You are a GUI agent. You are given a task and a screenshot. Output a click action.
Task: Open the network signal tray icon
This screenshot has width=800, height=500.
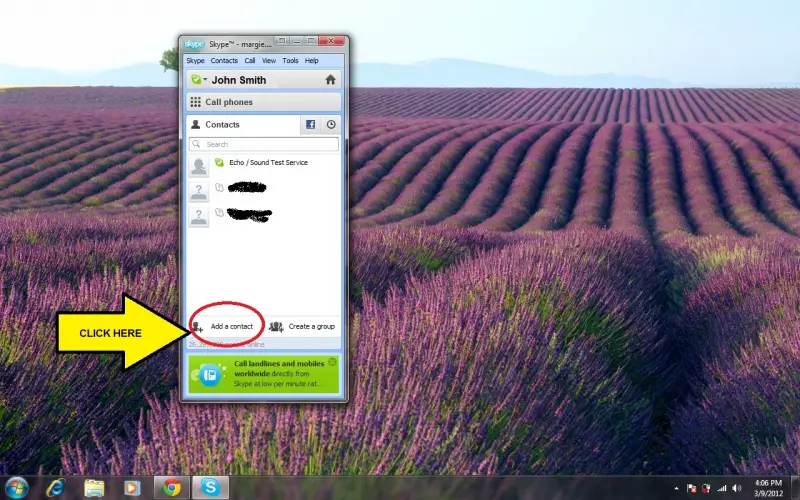pyautogui.click(x=722, y=489)
